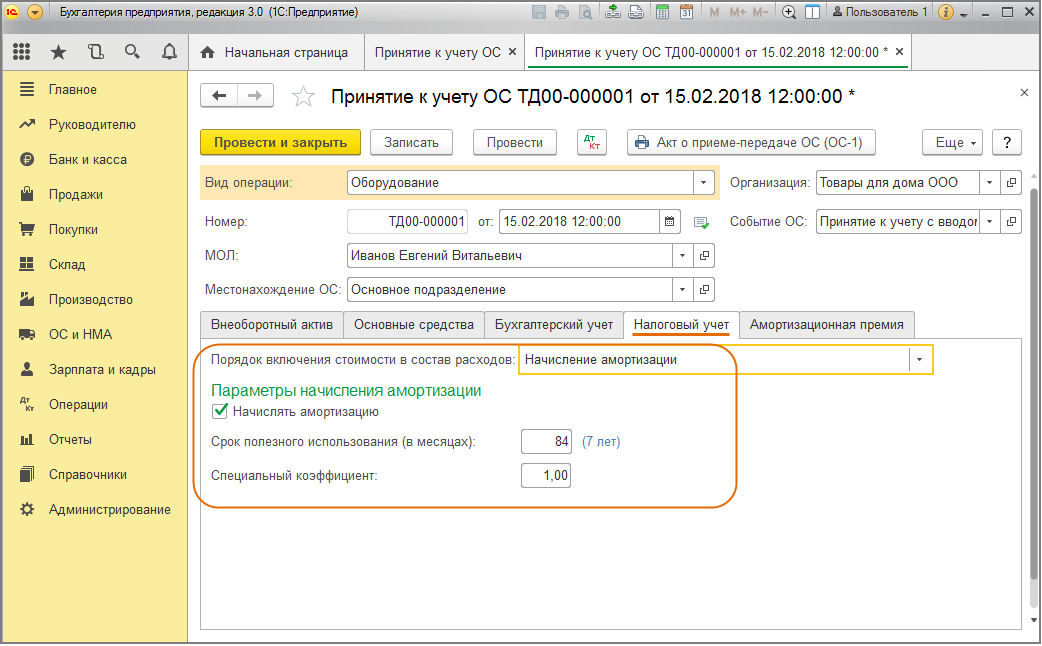Open Местонахождение ОС linked record icon
This screenshot has width=1042, height=646.
point(704,289)
